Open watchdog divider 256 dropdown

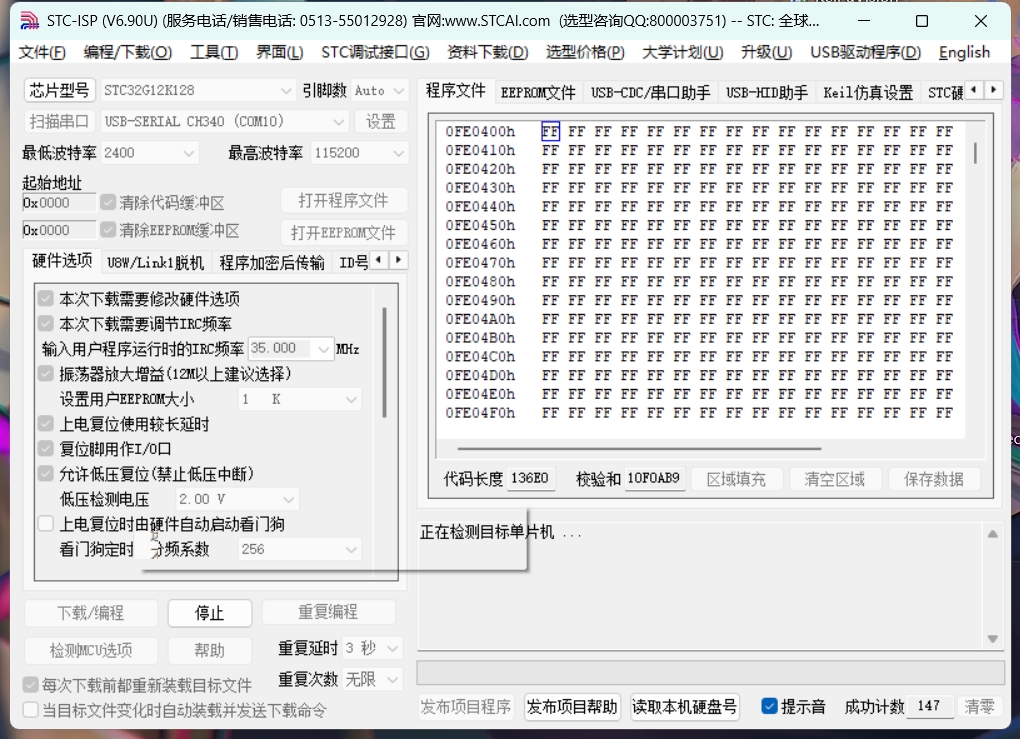(300, 550)
